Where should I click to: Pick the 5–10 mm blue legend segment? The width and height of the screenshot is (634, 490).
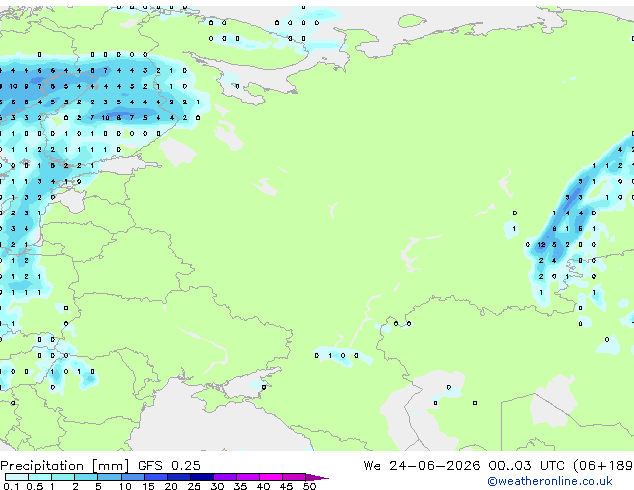110,477
